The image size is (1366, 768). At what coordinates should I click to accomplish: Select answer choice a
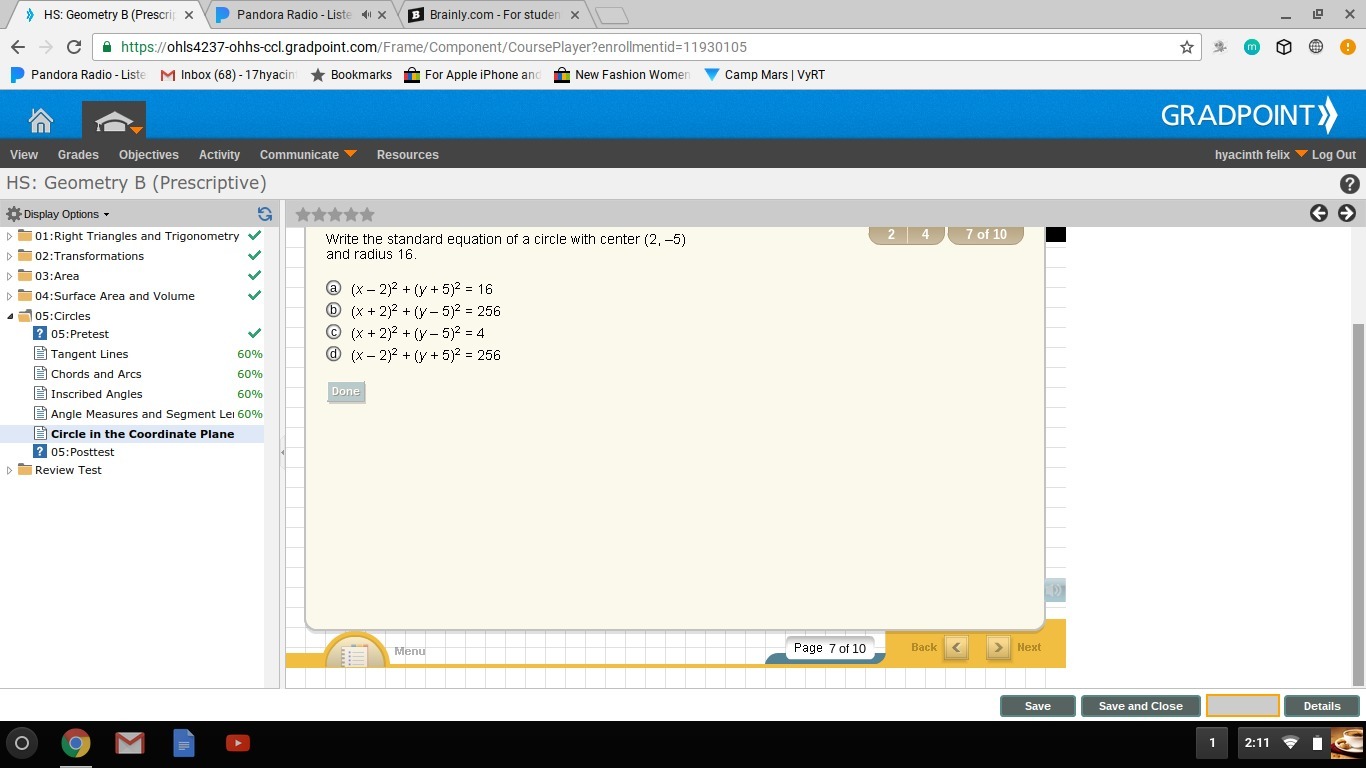pyautogui.click(x=334, y=288)
